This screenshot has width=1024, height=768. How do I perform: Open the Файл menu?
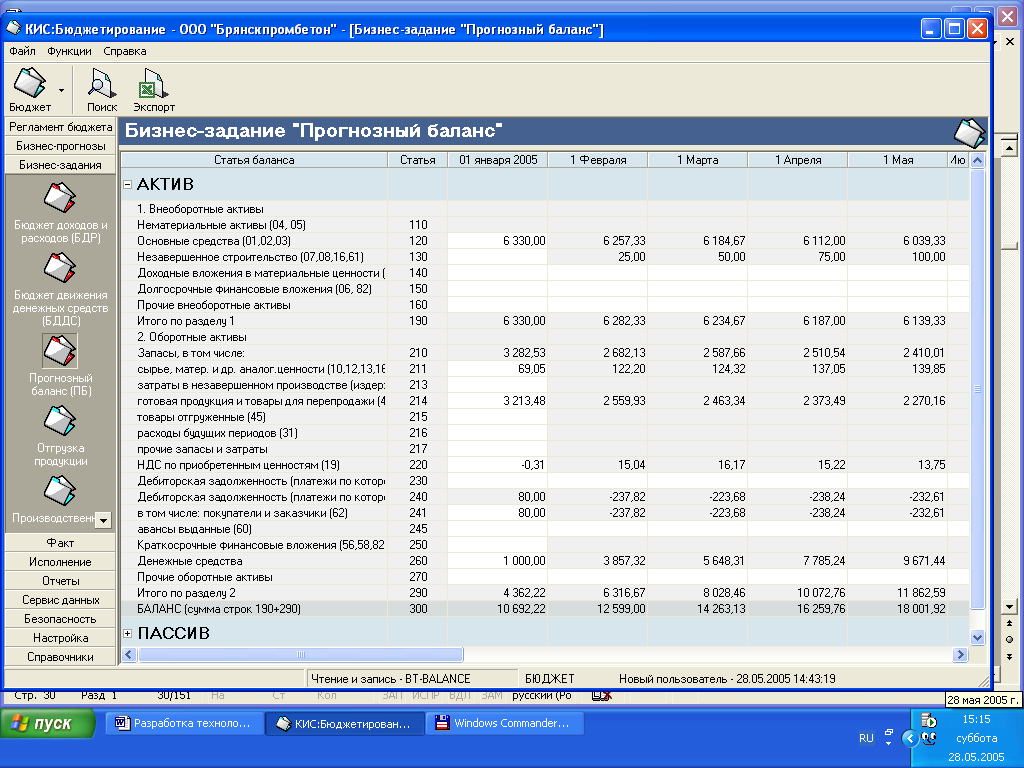[22, 51]
